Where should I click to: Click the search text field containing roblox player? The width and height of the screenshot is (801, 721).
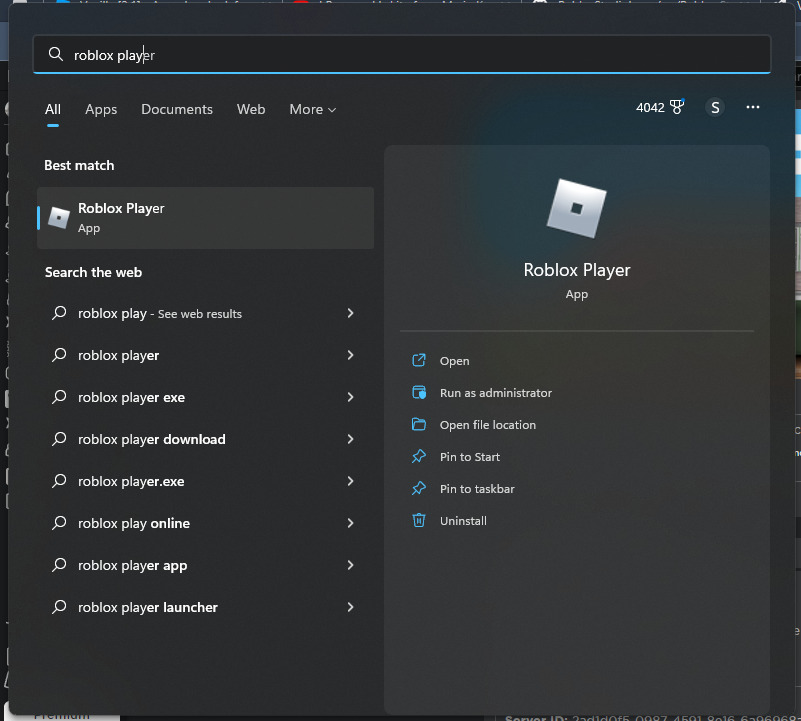point(402,54)
